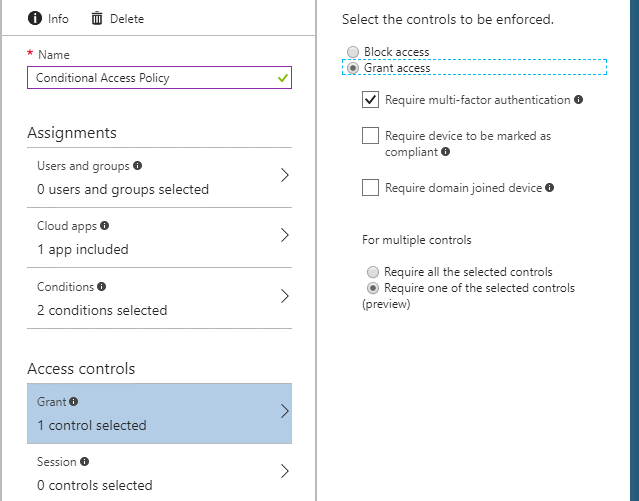Select Block access radio button
This screenshot has width=639, height=501.
click(x=351, y=52)
